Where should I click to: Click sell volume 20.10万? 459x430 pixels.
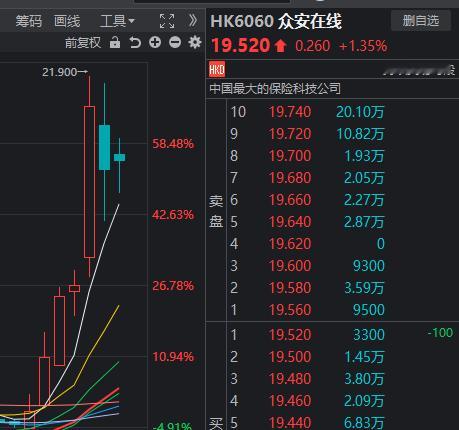click(x=360, y=112)
